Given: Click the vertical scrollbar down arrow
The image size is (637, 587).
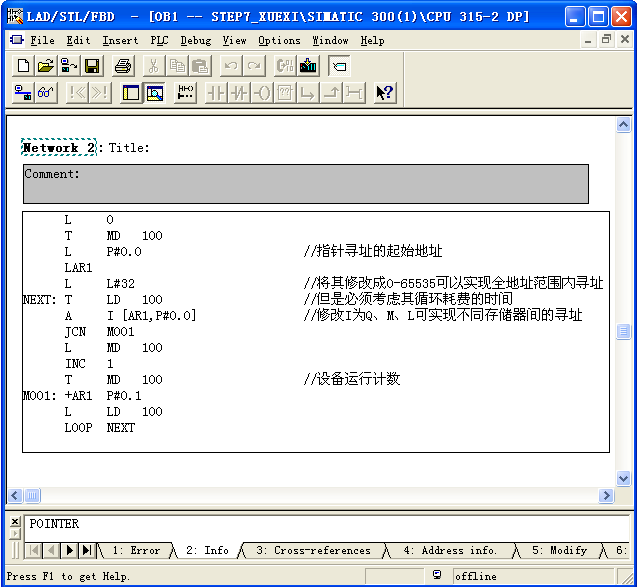Looking at the screenshot, I should [623, 478].
